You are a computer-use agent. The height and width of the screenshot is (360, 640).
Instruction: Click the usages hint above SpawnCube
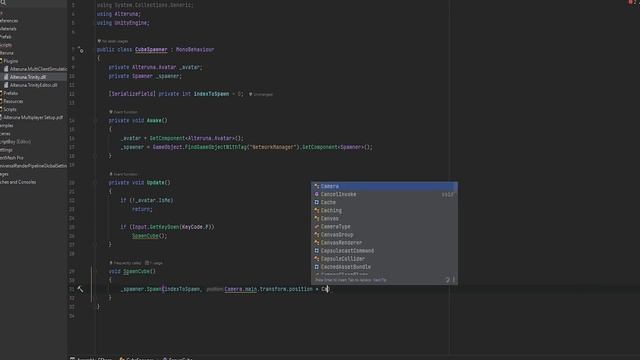pos(154,263)
